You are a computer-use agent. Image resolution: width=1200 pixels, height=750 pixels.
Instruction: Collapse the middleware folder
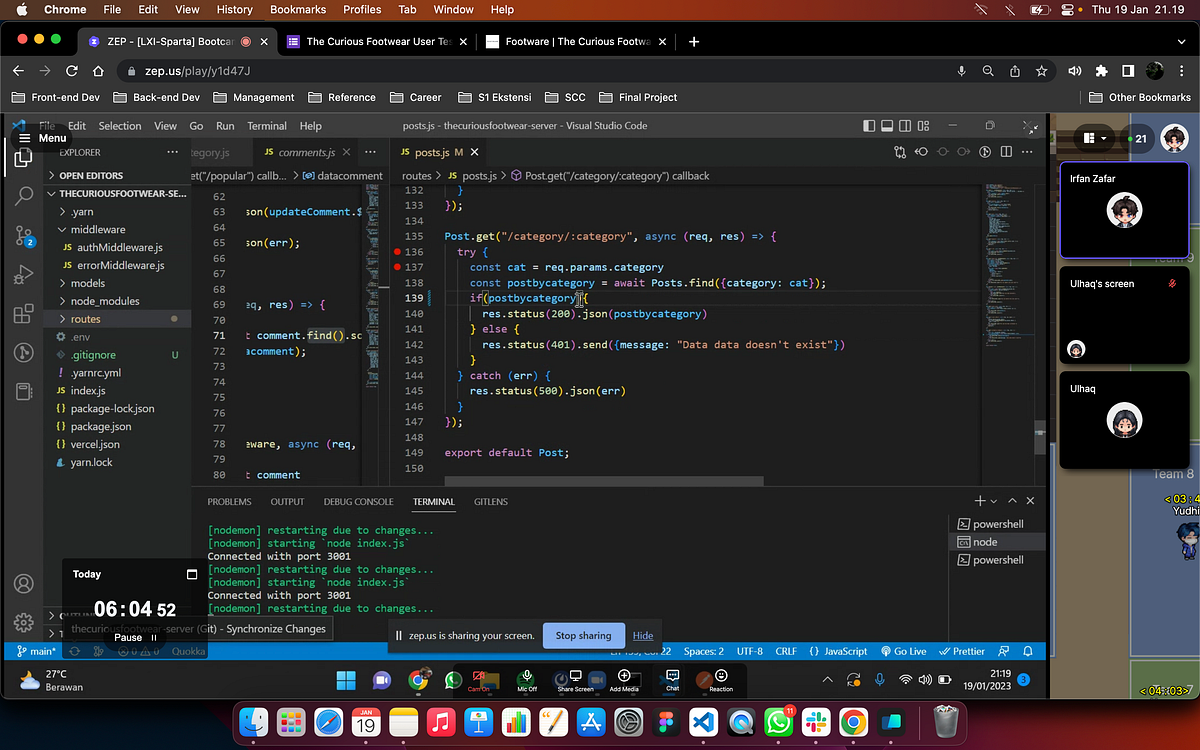[97, 229]
